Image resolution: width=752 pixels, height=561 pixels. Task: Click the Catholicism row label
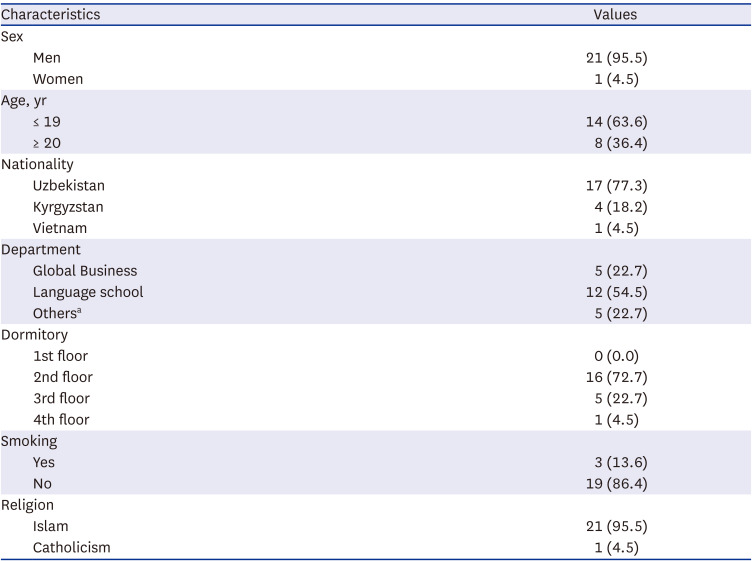pyautogui.click(x=72, y=547)
